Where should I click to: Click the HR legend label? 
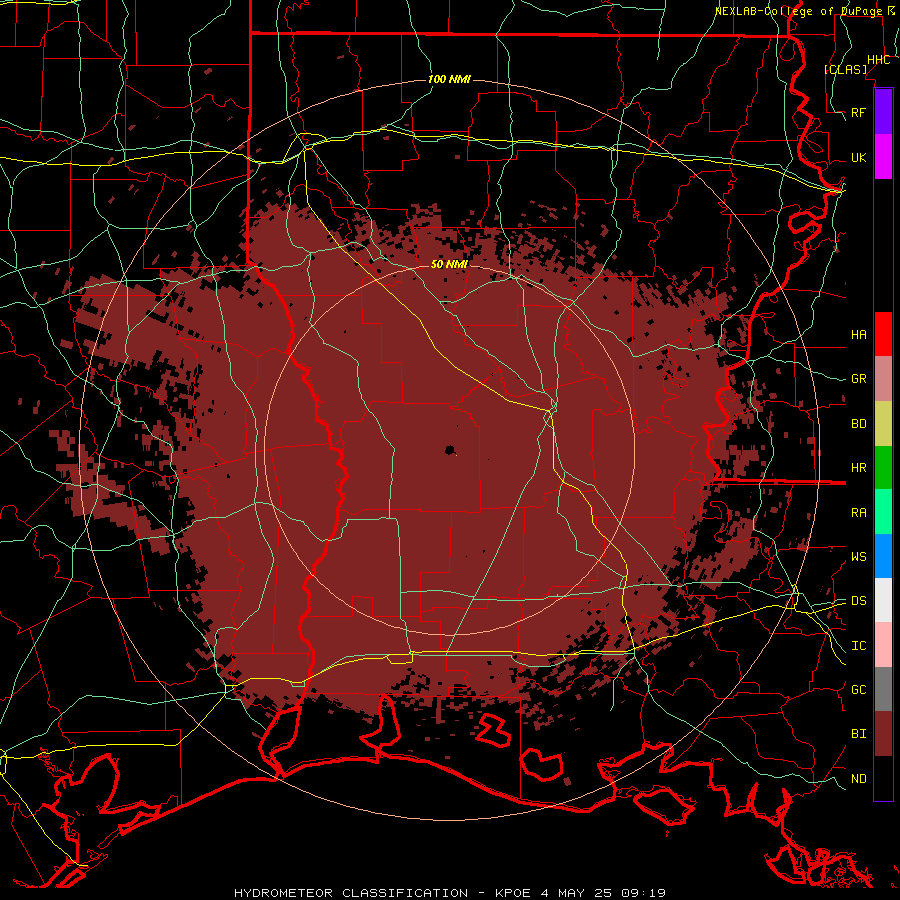click(859, 468)
